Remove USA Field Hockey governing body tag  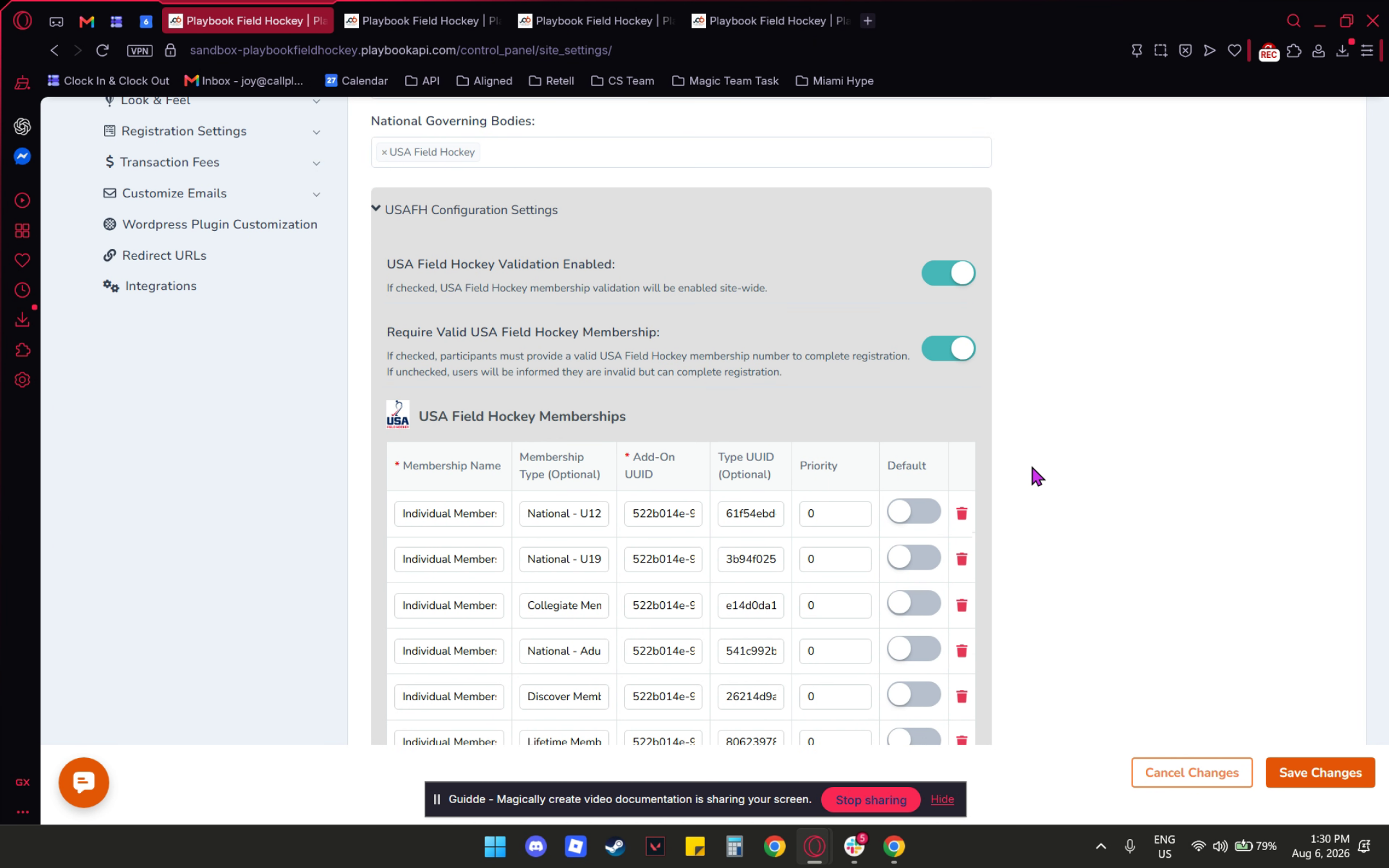click(x=385, y=152)
